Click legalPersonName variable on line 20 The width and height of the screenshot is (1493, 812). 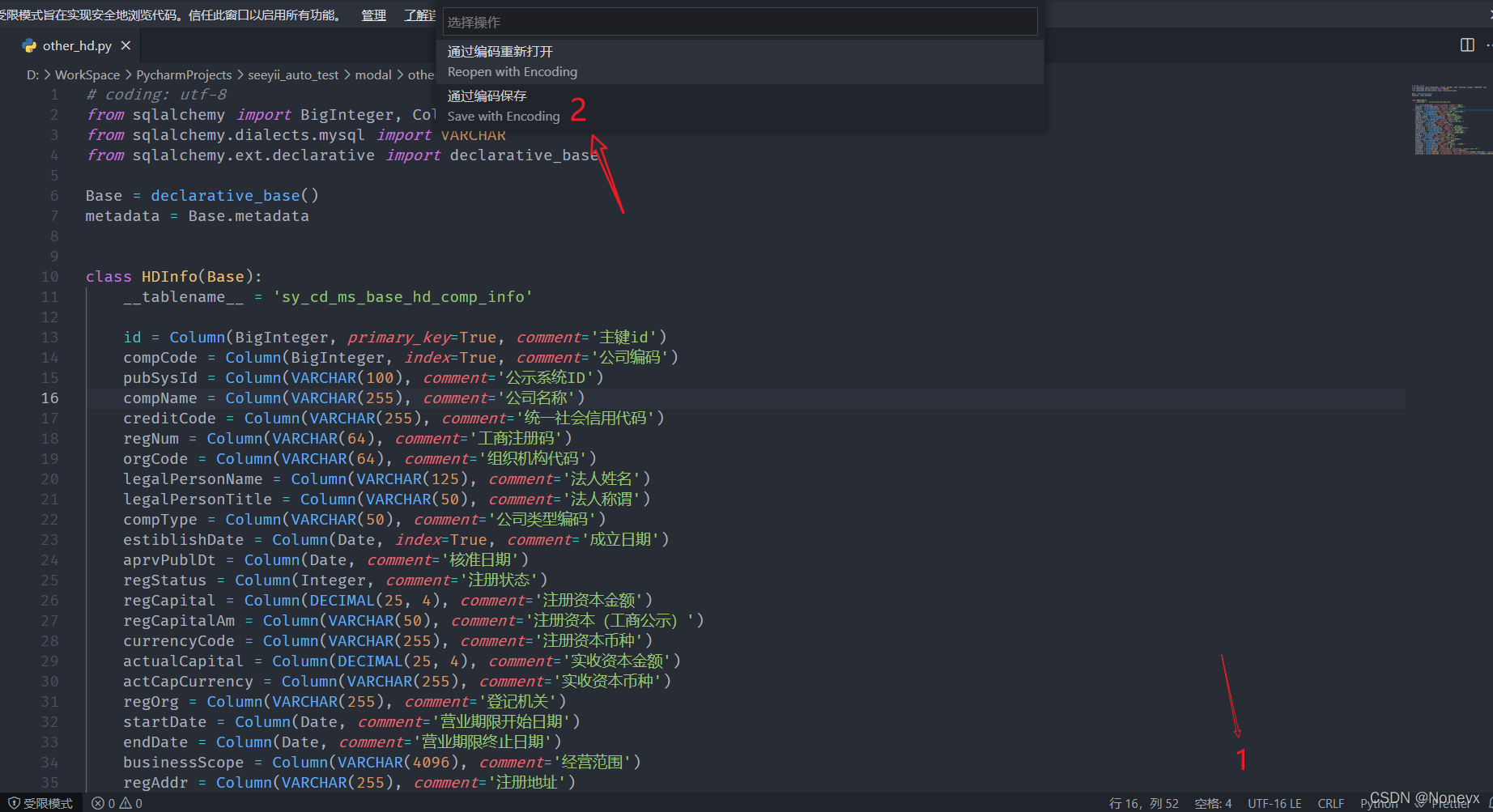click(193, 478)
